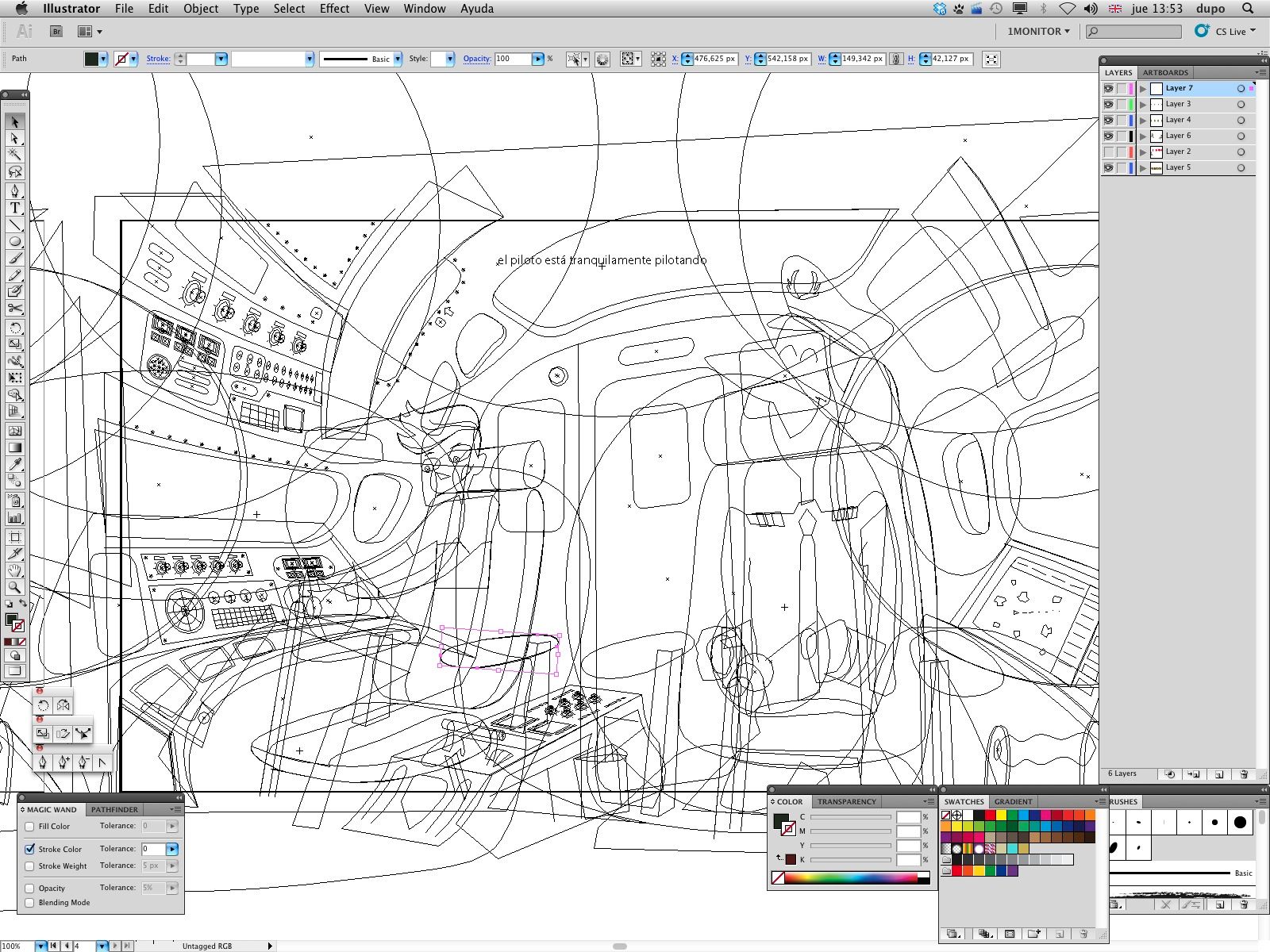Click the Layers panel trash icon
The image size is (1270, 952).
coord(1244,774)
